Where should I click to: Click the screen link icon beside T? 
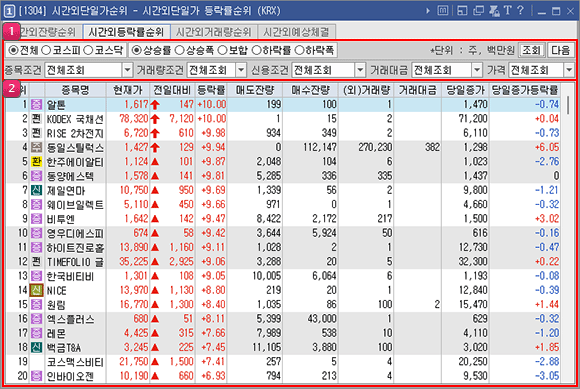click(x=494, y=11)
